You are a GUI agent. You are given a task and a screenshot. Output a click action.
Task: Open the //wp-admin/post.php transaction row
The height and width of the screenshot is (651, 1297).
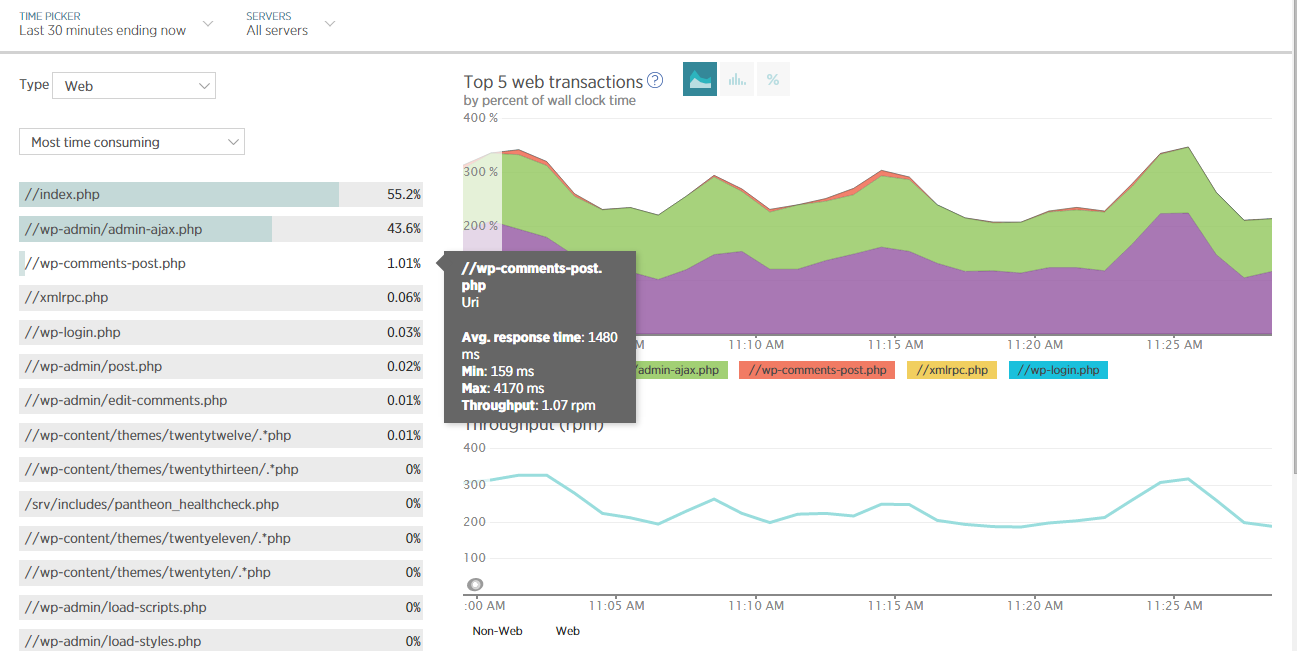[220, 366]
